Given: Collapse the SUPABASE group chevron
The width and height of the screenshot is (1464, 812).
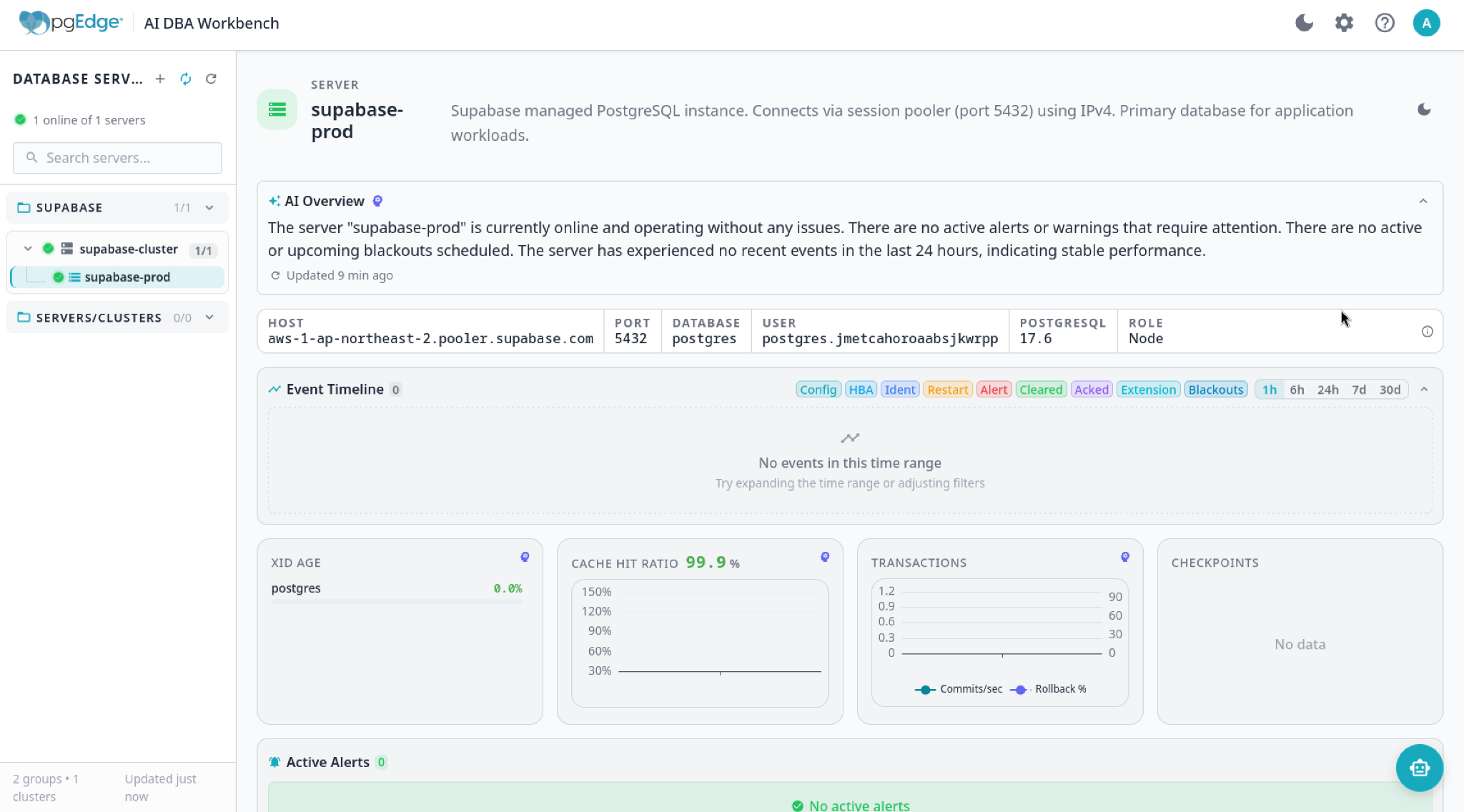Looking at the screenshot, I should (x=209, y=207).
